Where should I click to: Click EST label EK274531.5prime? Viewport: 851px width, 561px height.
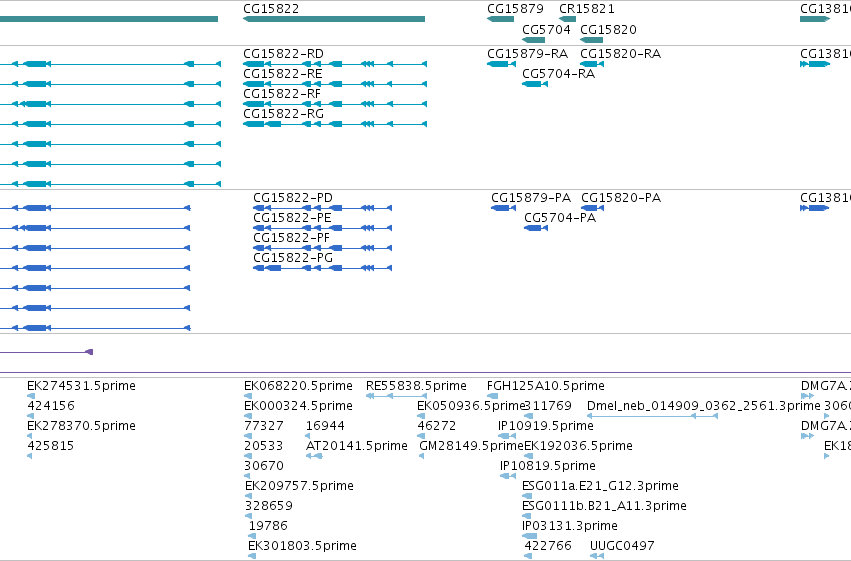(x=81, y=386)
